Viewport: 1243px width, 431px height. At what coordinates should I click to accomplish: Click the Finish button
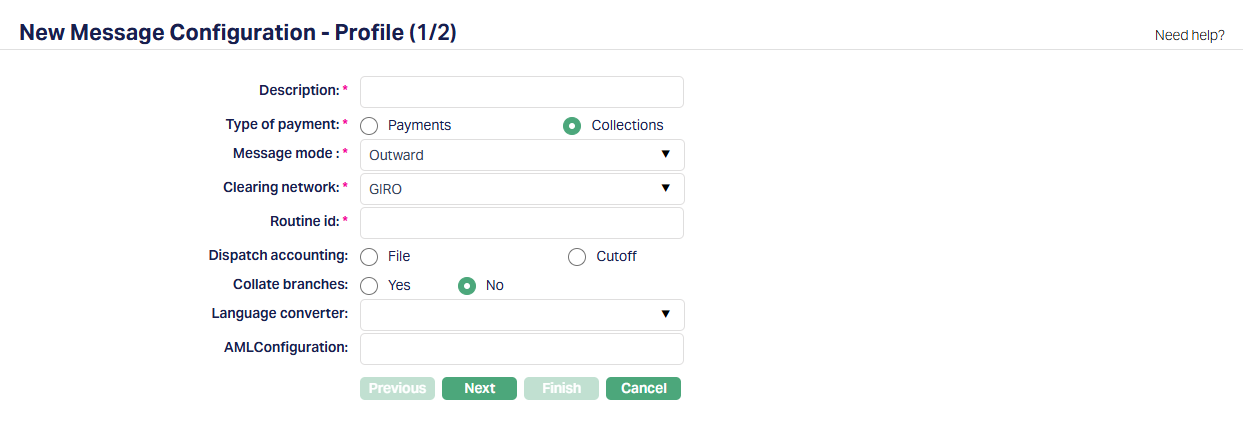(561, 388)
